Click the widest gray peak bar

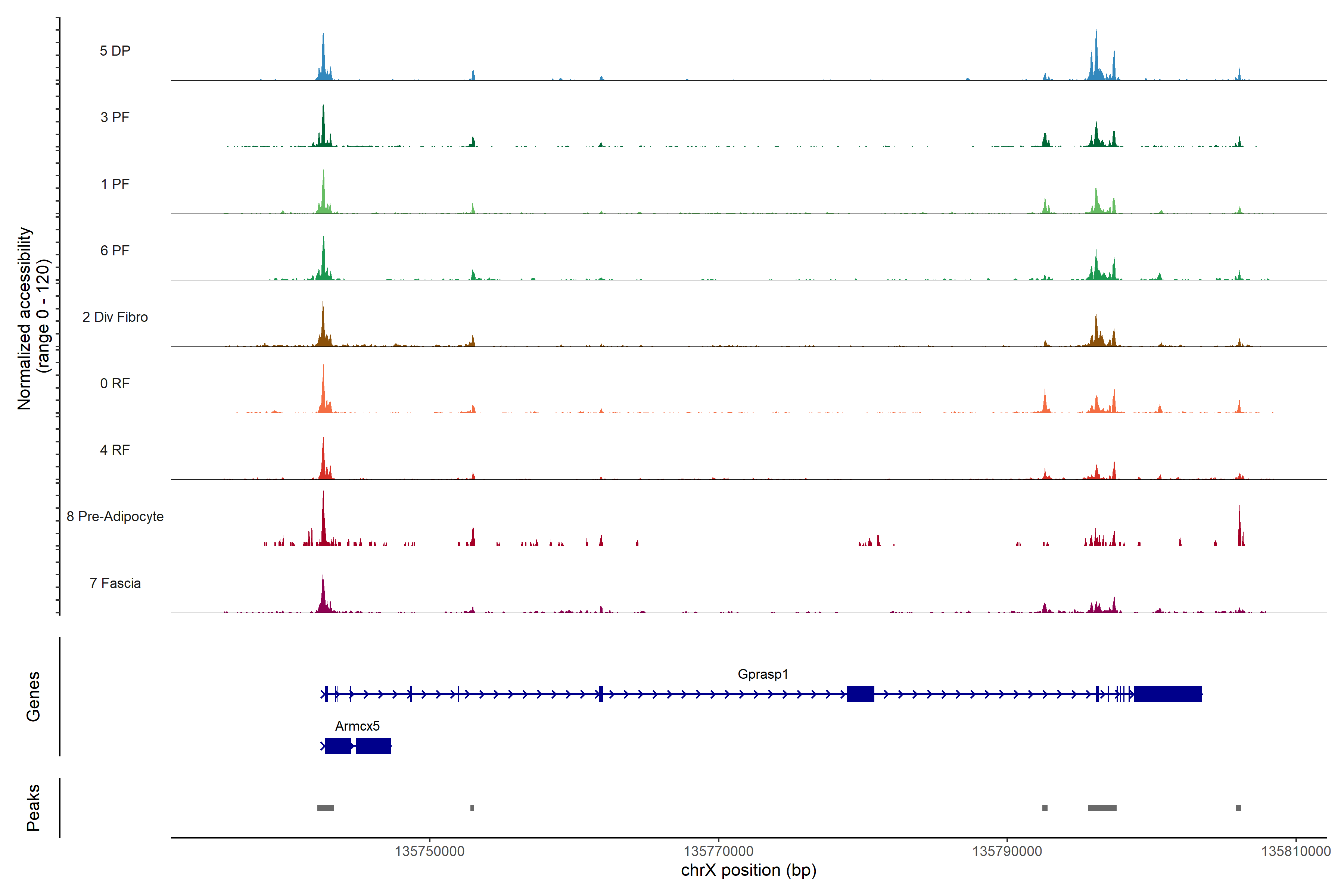tap(1102, 808)
